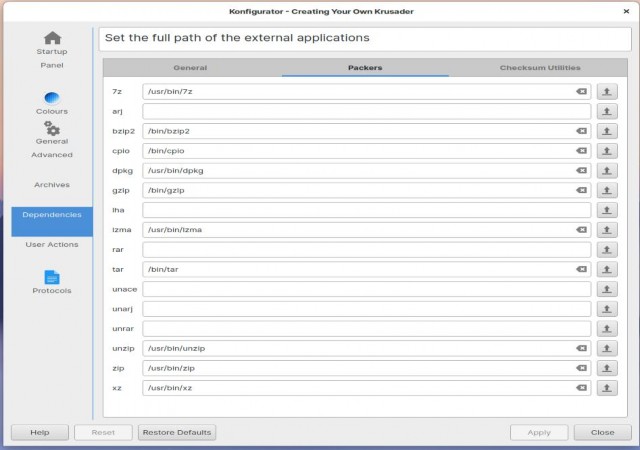Image resolution: width=640 pixels, height=450 pixels.
Task: Click the Close button
Action: (602, 432)
